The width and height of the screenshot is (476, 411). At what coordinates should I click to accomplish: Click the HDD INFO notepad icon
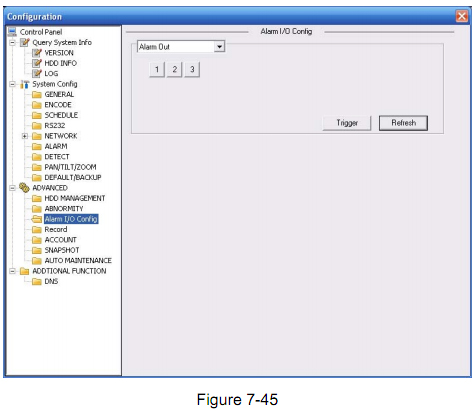point(37,63)
